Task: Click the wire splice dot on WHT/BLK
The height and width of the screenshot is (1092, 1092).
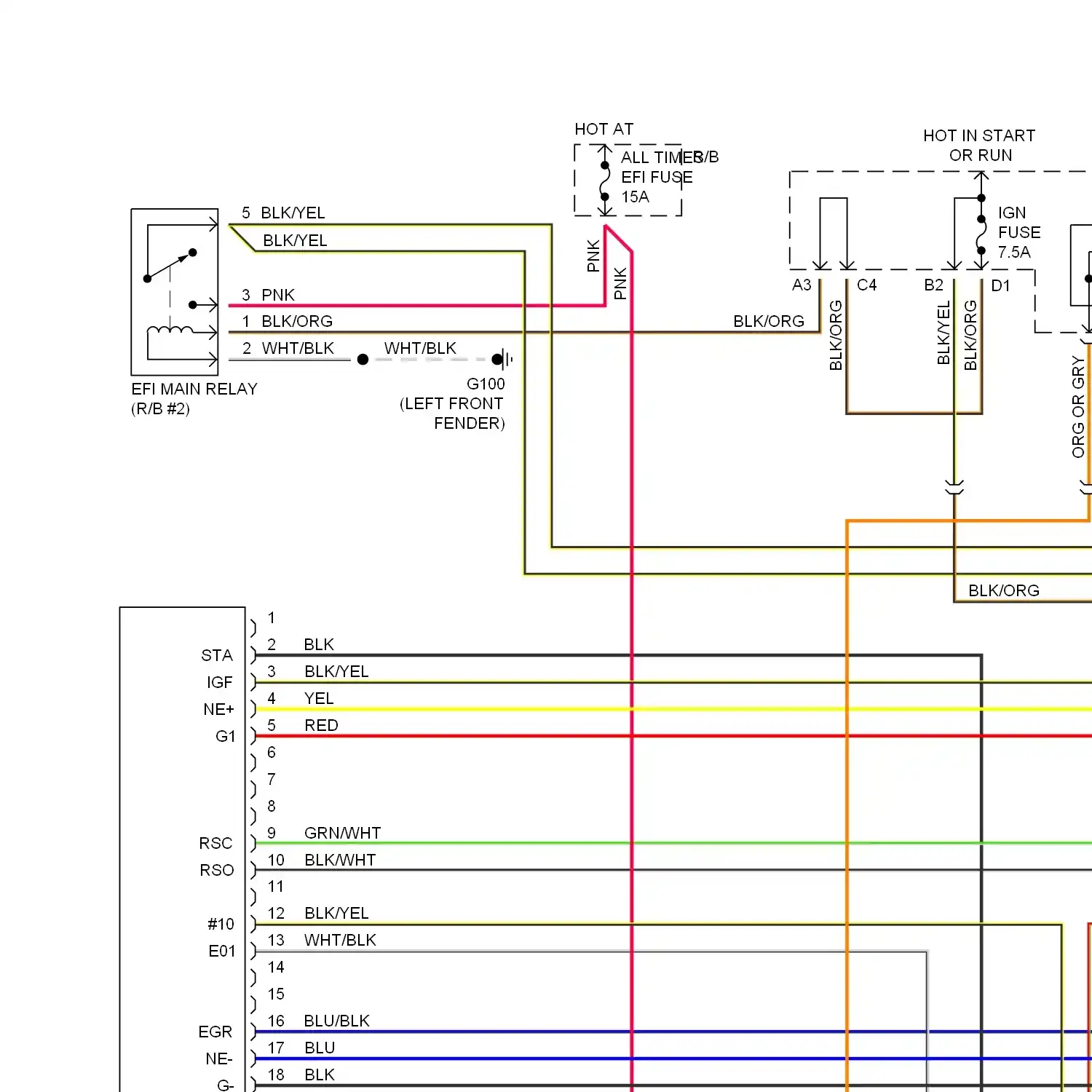Action: pos(363,359)
